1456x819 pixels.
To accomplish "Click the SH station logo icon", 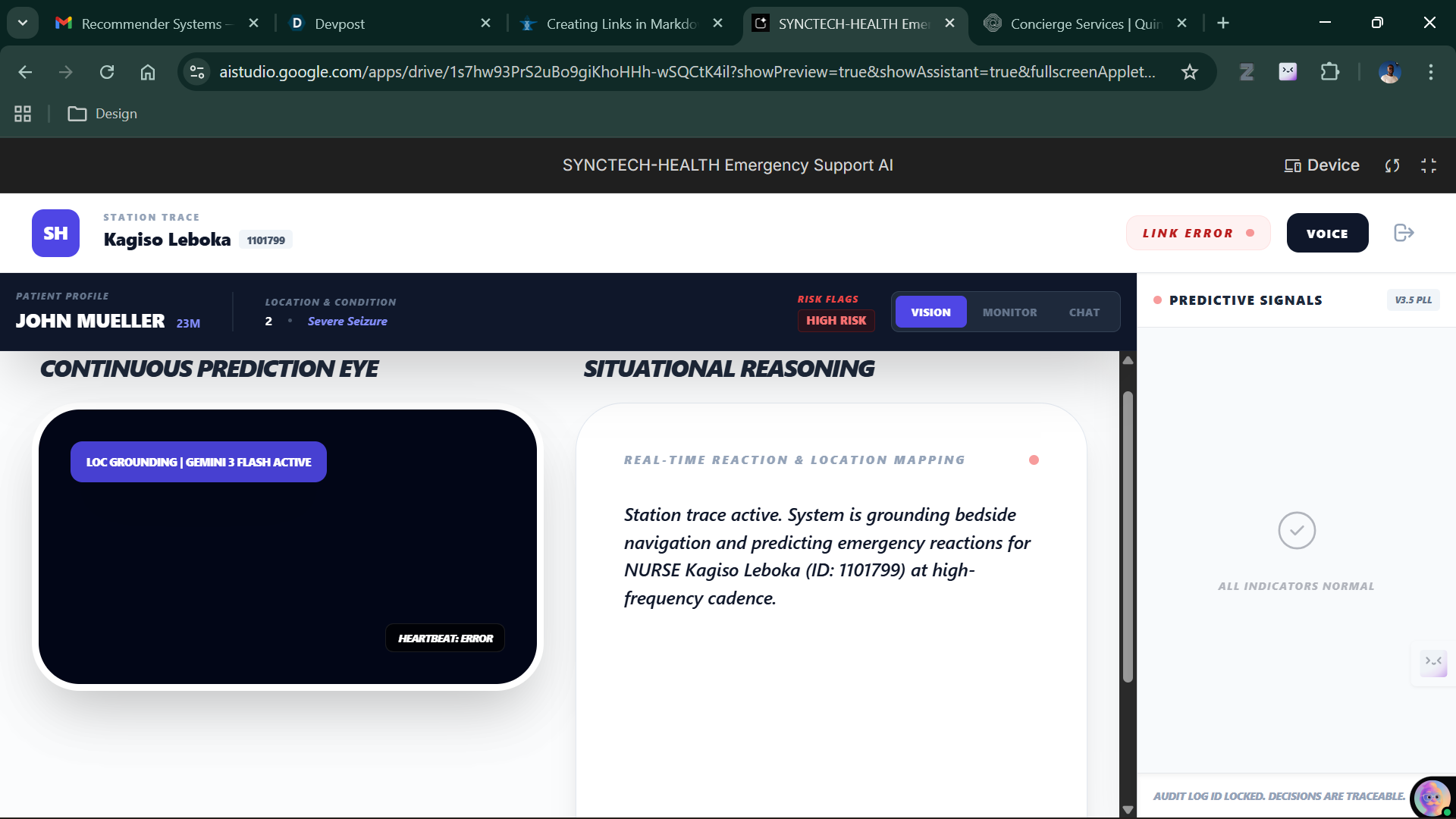I will pos(55,233).
